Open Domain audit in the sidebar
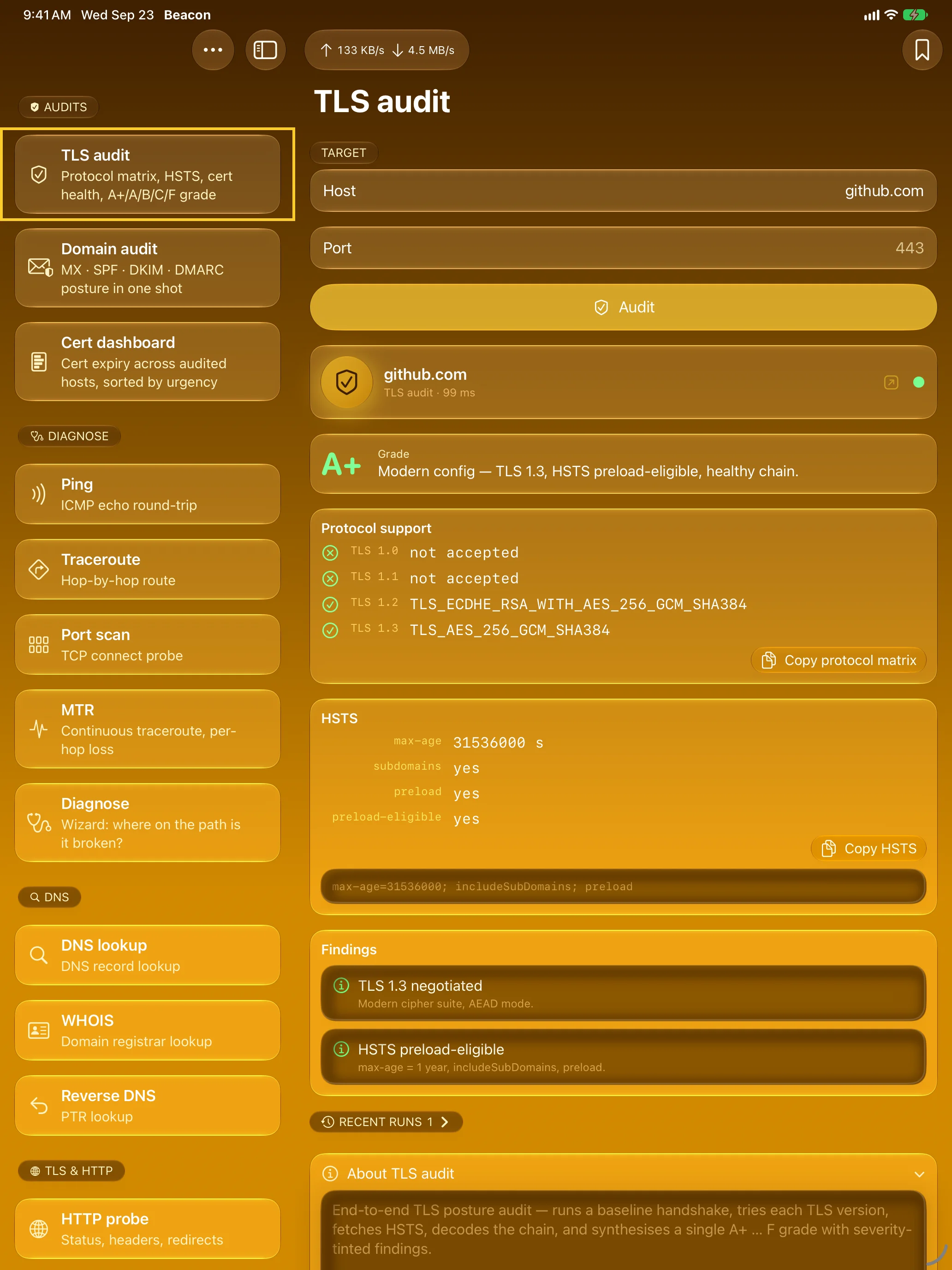The height and width of the screenshot is (1270, 952). coord(148,268)
